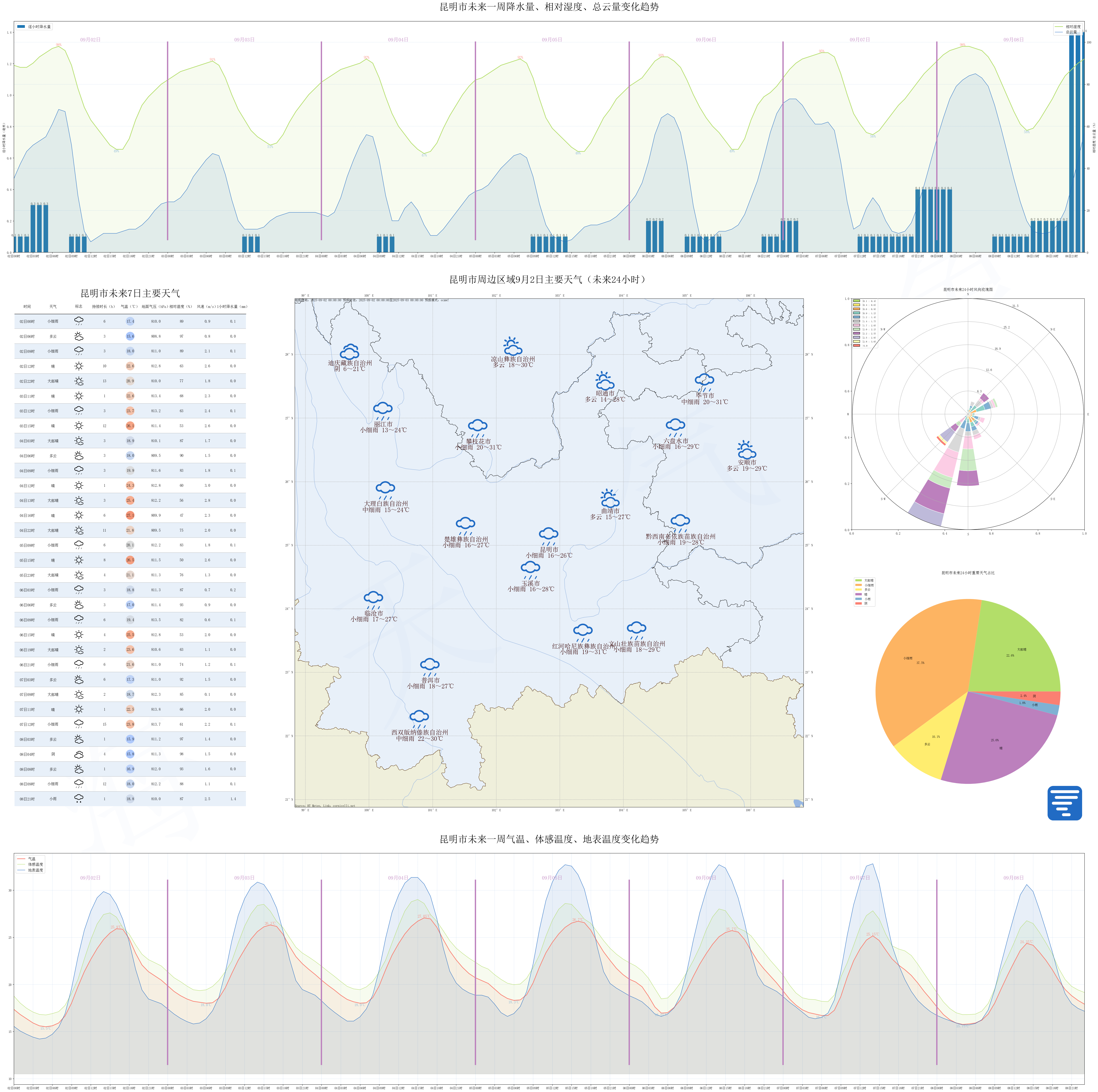Click the 标志 column header

point(79,307)
